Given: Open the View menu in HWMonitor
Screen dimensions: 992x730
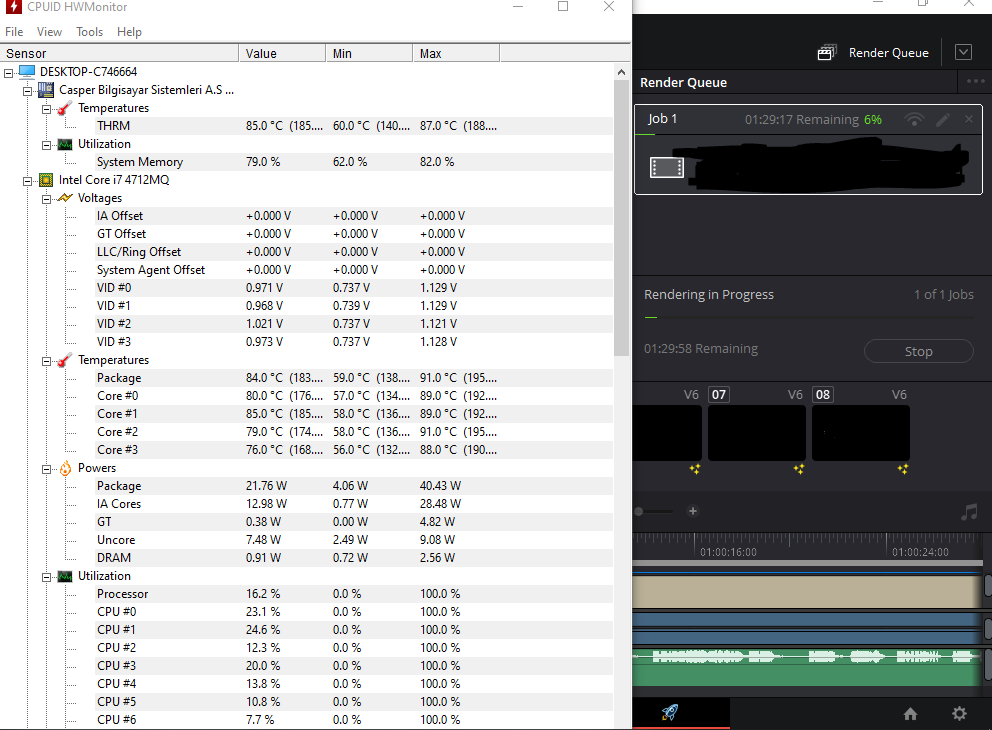Looking at the screenshot, I should click(x=49, y=32).
